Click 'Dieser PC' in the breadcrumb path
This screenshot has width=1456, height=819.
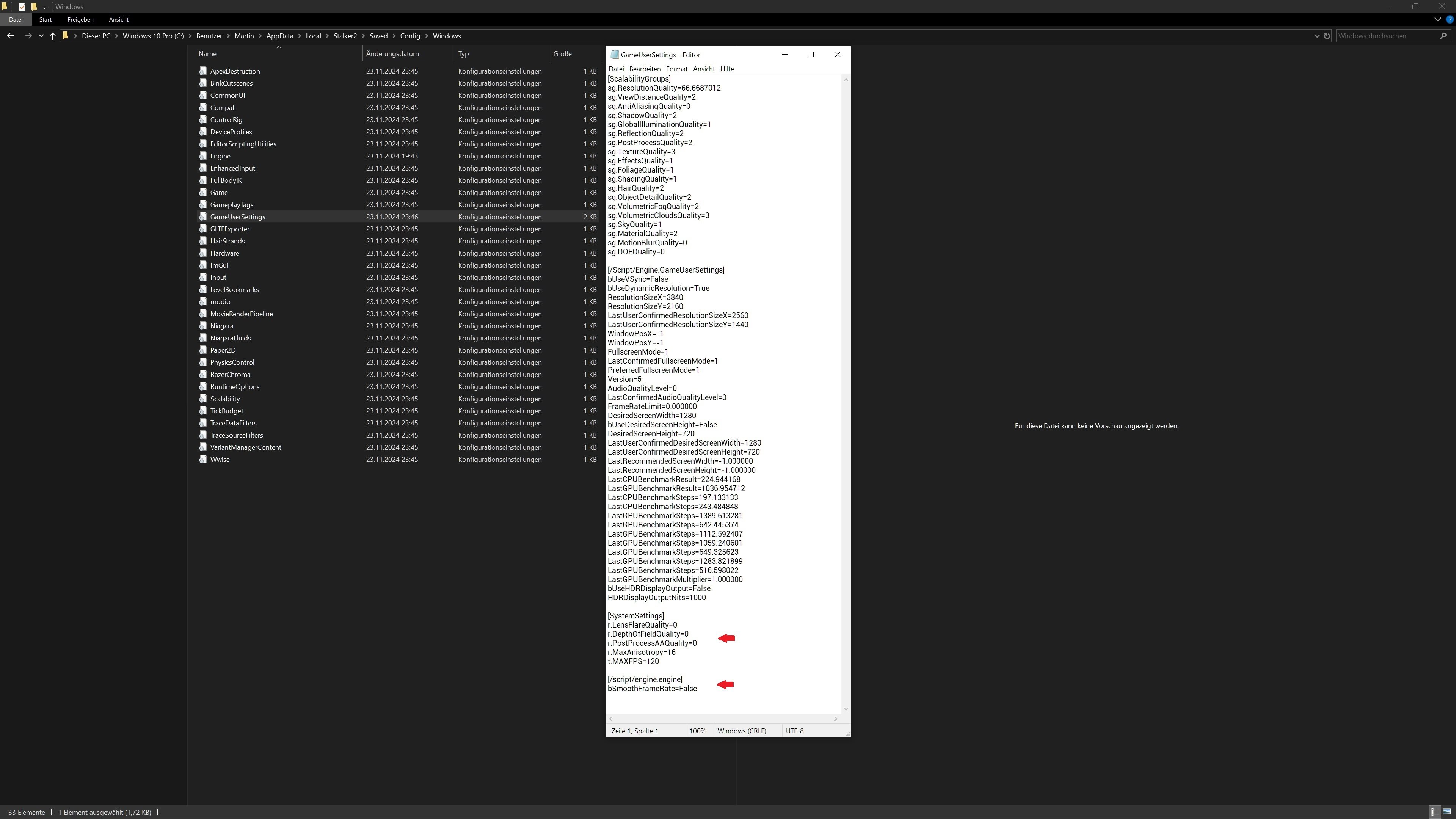[x=96, y=36]
